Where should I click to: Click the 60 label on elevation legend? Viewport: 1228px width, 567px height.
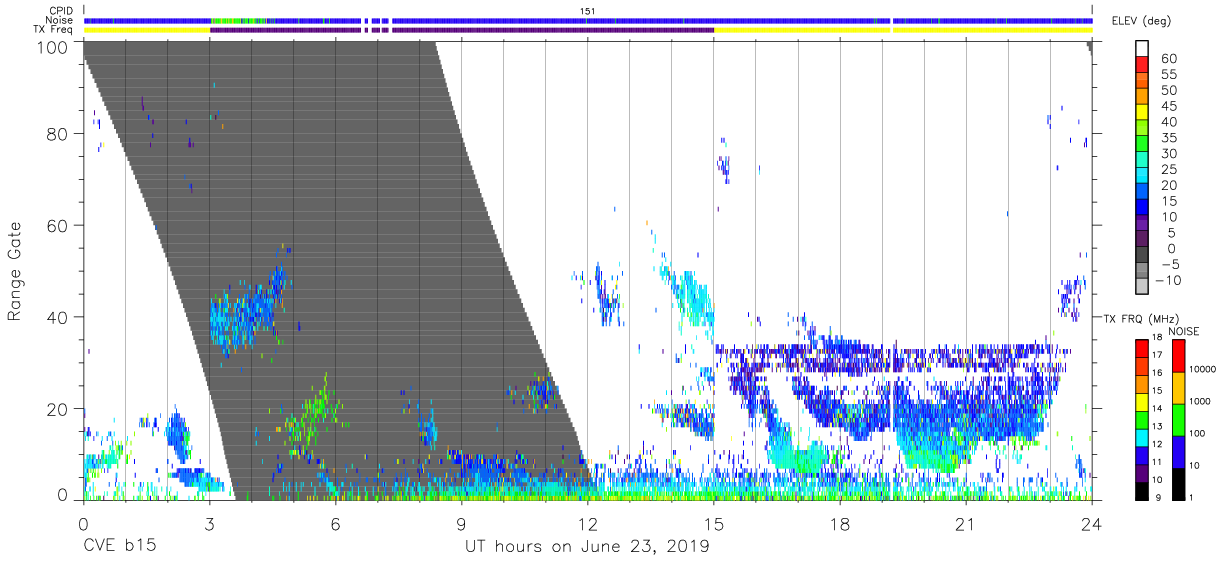coord(1169,58)
